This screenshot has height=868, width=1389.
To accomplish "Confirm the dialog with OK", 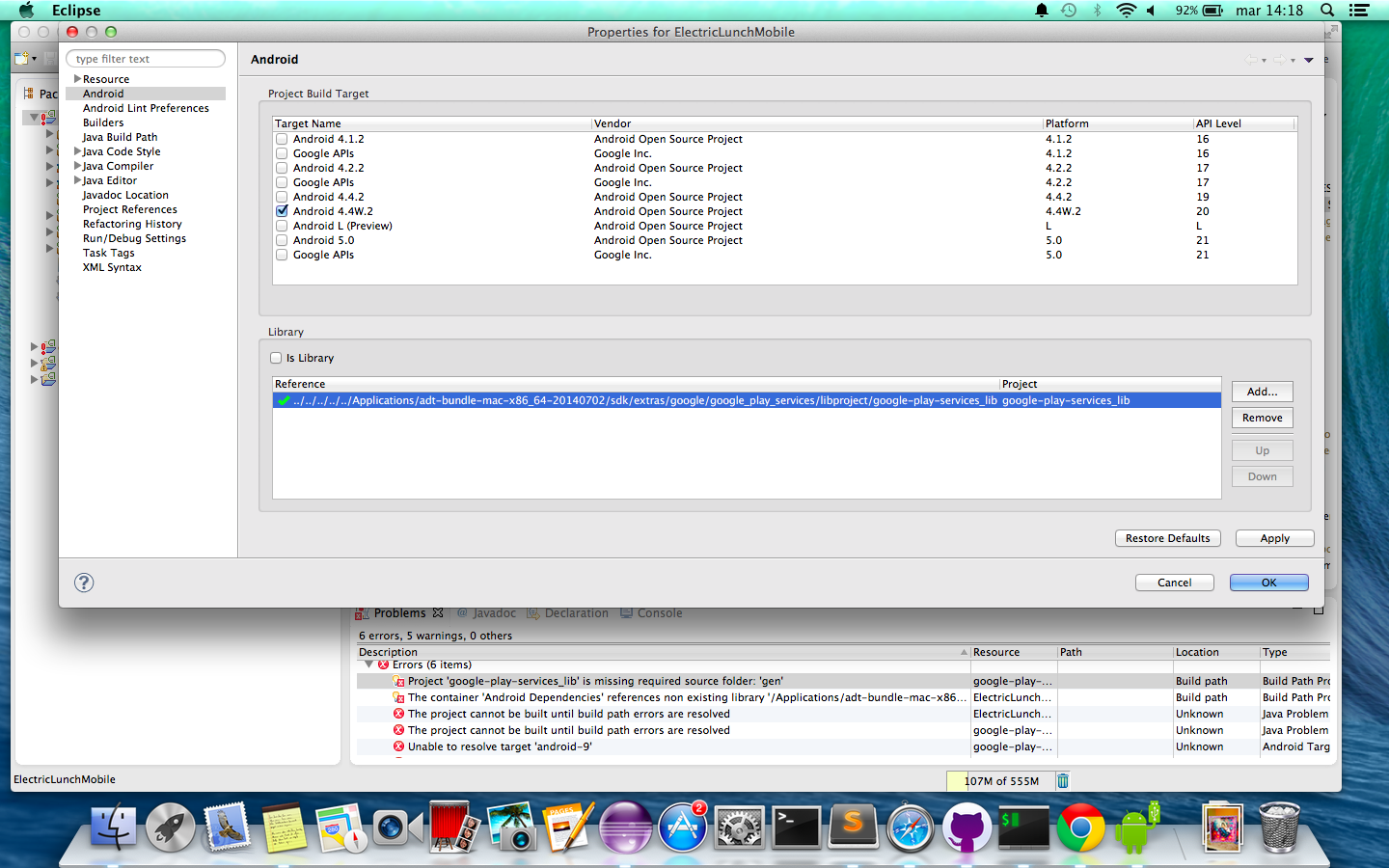I will pyautogui.click(x=1268, y=583).
